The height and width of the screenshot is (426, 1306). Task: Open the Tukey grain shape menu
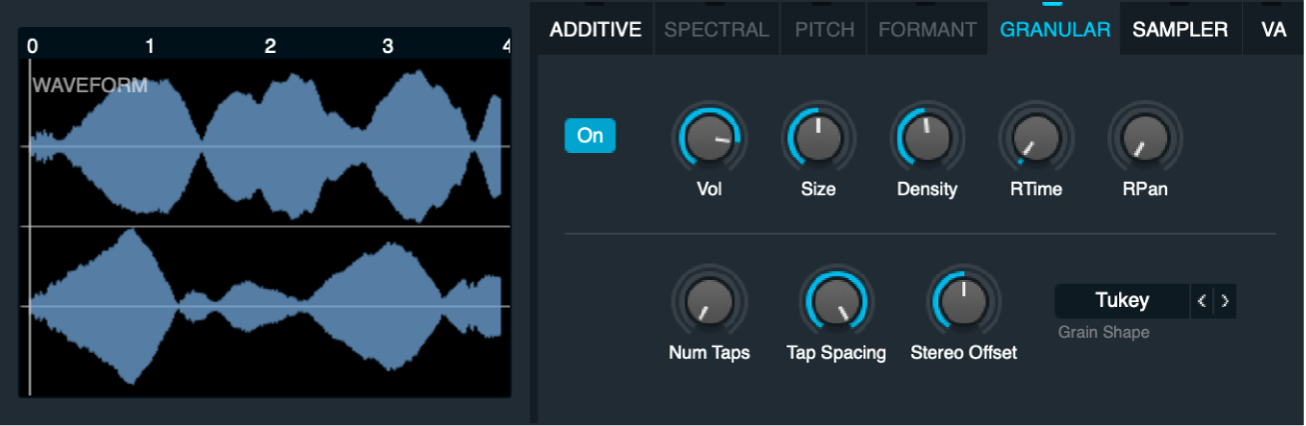click(1122, 300)
